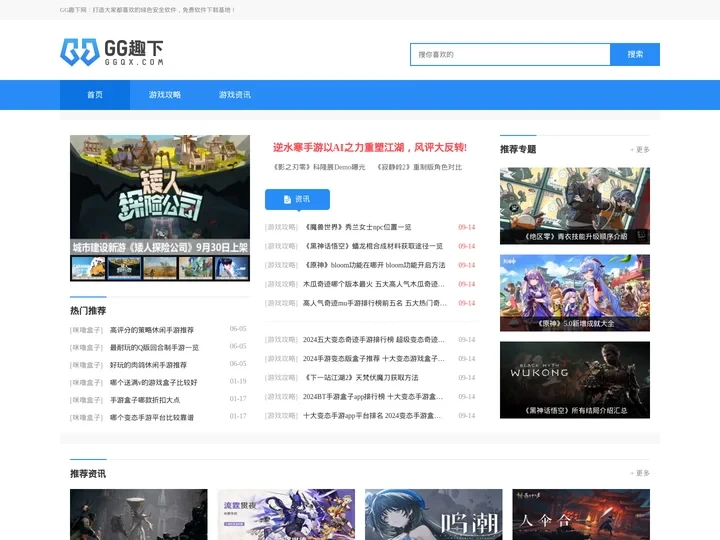Select the desert scene carousel thumbnail

click(x=160, y=268)
